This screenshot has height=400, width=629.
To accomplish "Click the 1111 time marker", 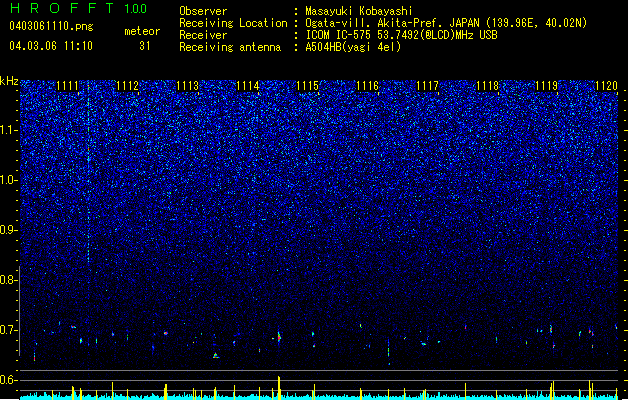I will click(x=67, y=86).
